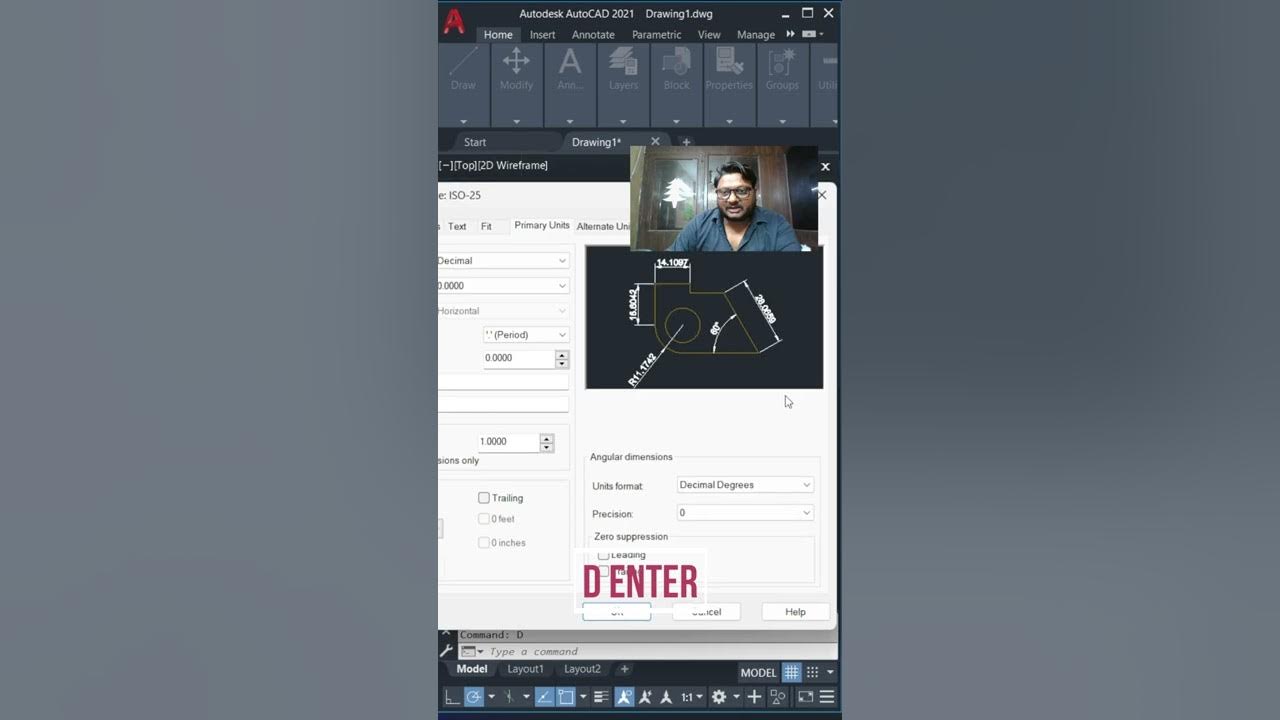Screen dimensions: 1280x720
Task: Expand the Modify panel arrow
Action: click(516, 121)
